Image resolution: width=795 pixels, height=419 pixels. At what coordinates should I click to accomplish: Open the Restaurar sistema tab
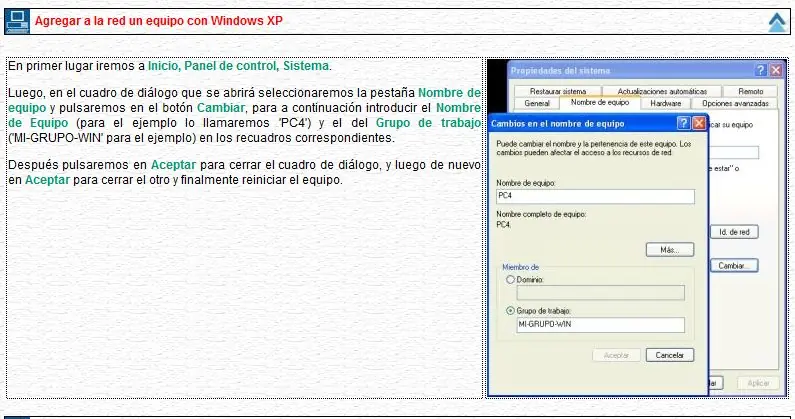click(558, 91)
